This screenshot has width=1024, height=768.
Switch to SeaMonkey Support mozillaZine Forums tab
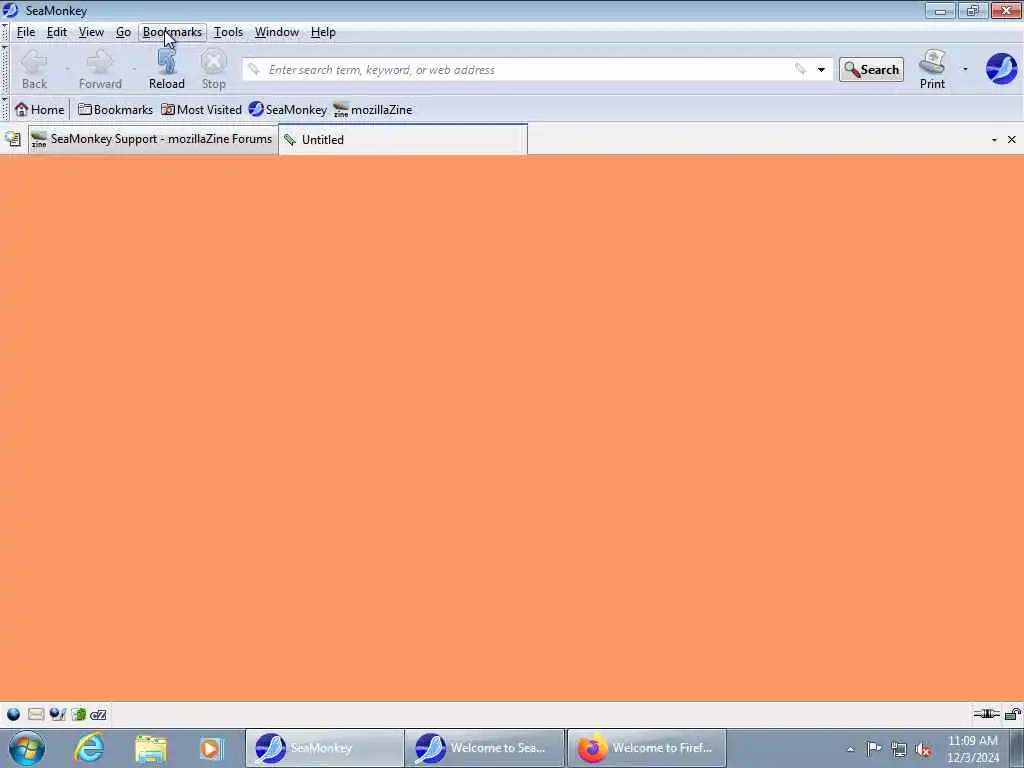153,139
